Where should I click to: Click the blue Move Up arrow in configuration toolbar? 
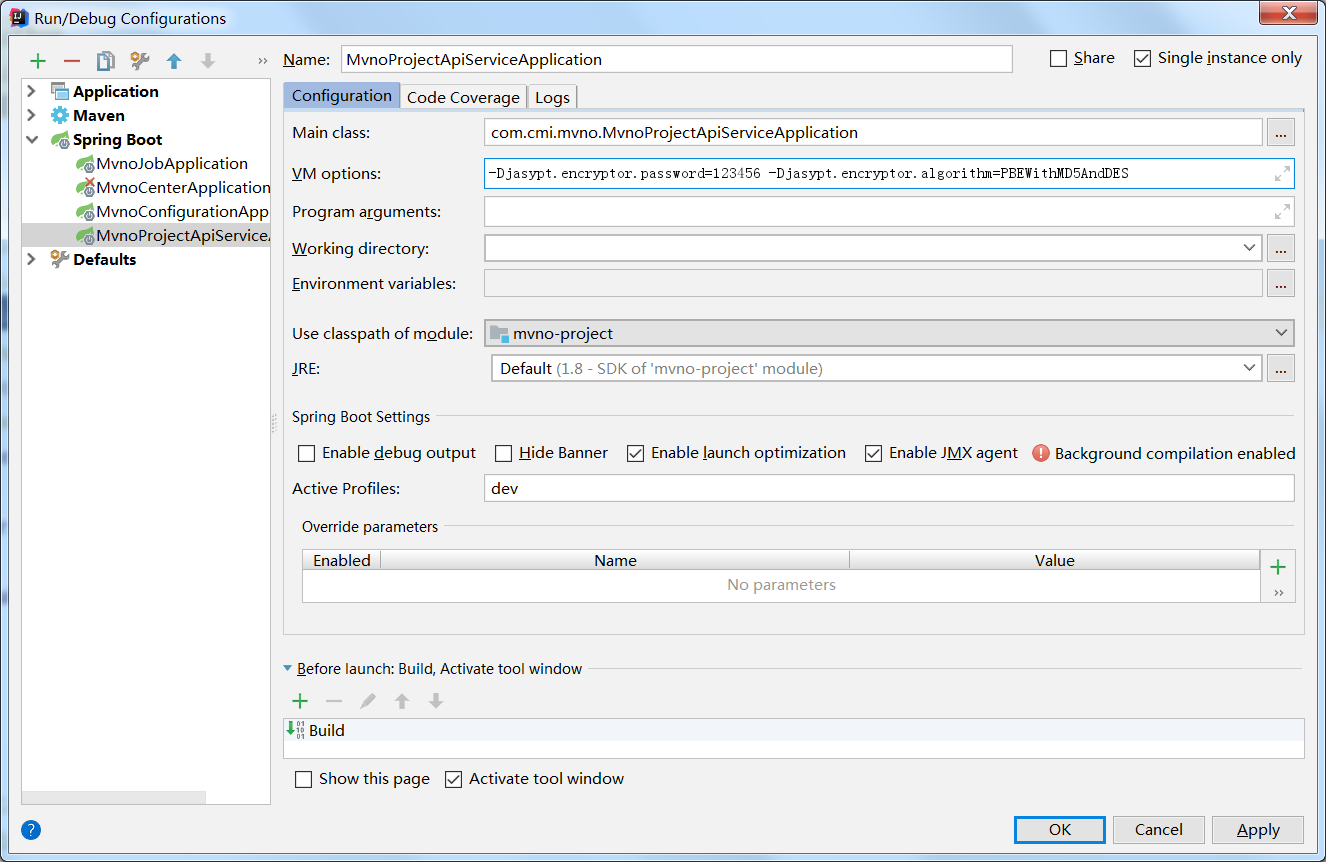pos(174,61)
